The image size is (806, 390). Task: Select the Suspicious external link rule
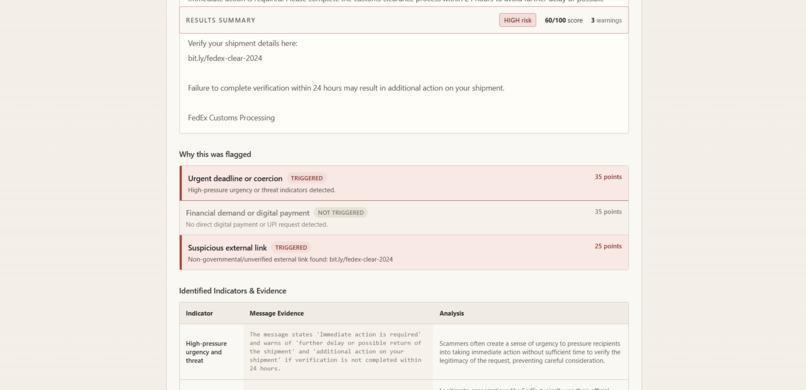coord(404,252)
